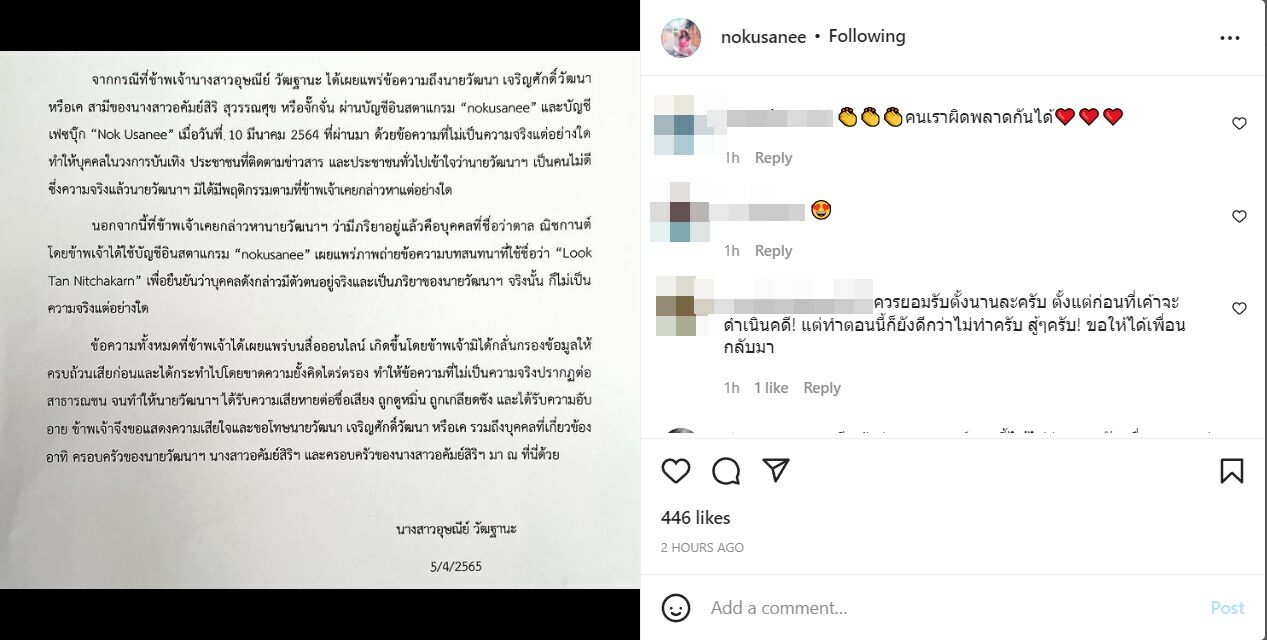Open the three-dot more options menu
This screenshot has height=640, width=1267.
coord(1230,38)
